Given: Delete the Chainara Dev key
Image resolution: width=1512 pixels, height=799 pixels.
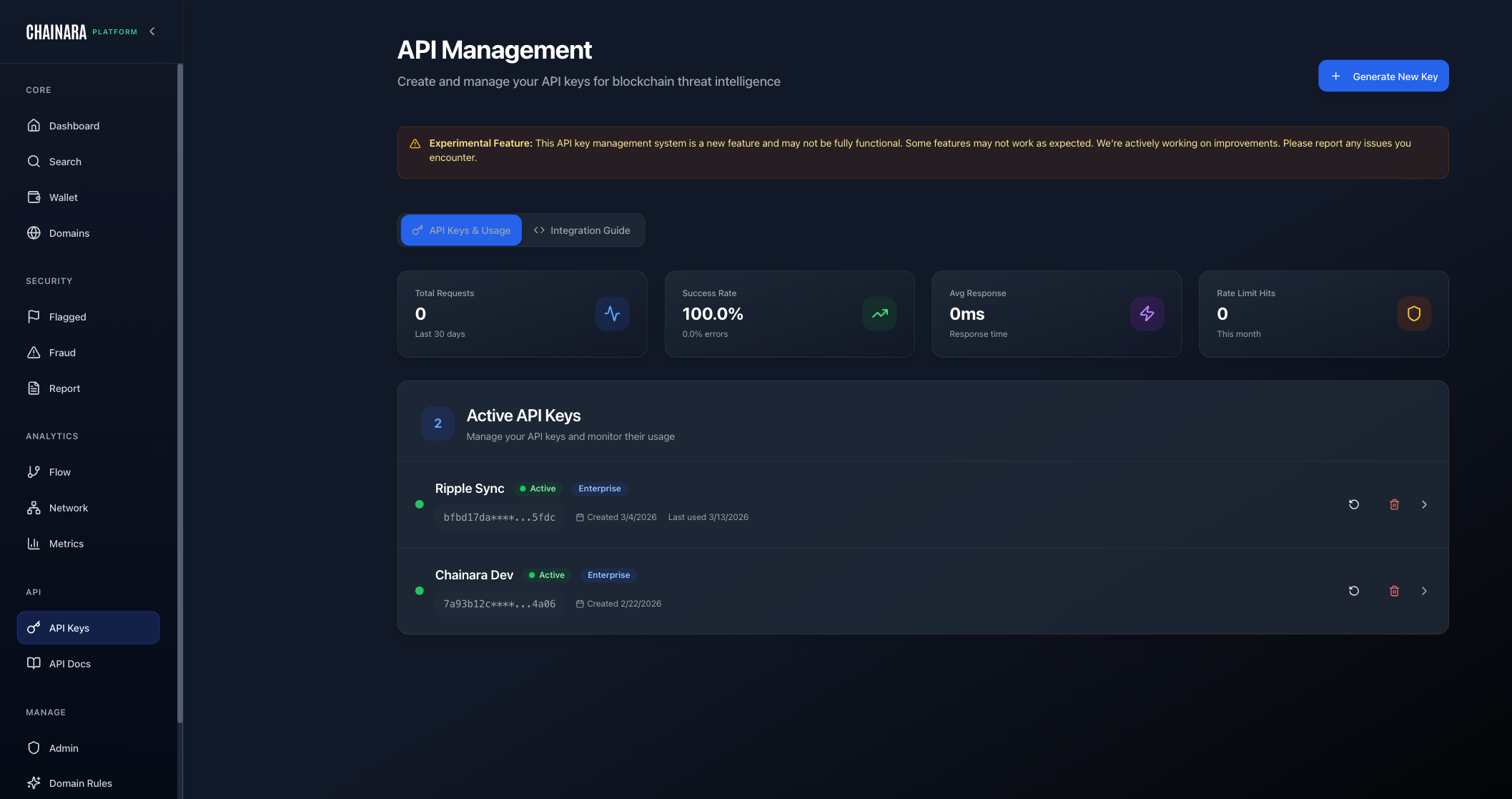Looking at the screenshot, I should [1394, 591].
